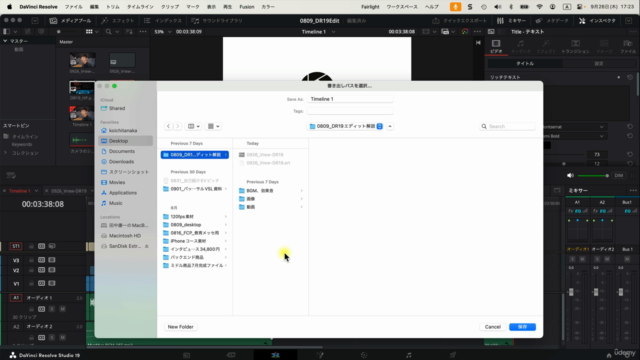Toggle the DIM button near volume
Image resolution: width=640 pixels, height=360 pixels.
point(619,176)
